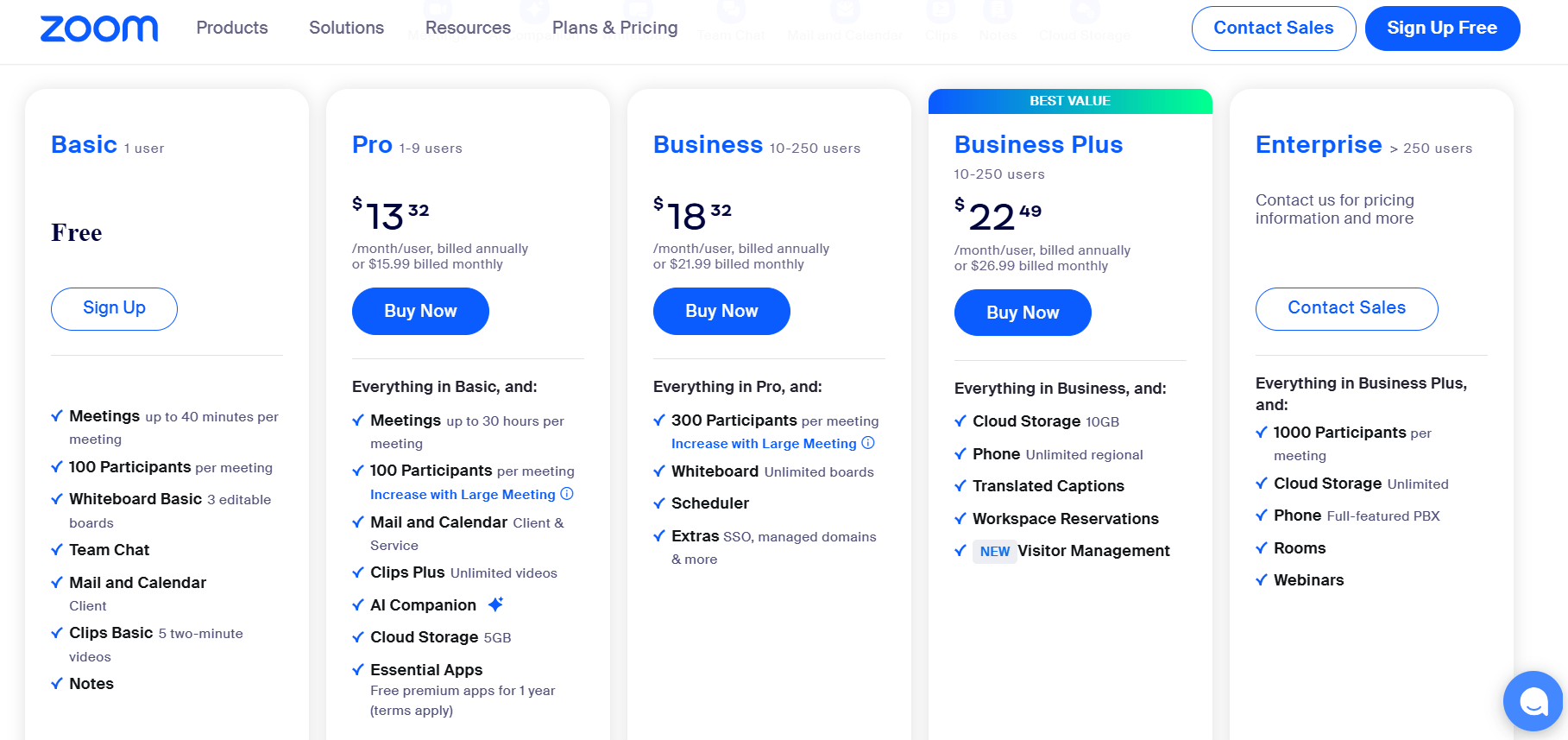This screenshot has width=1568, height=740.
Task: Expand the Resources menu
Action: (468, 28)
